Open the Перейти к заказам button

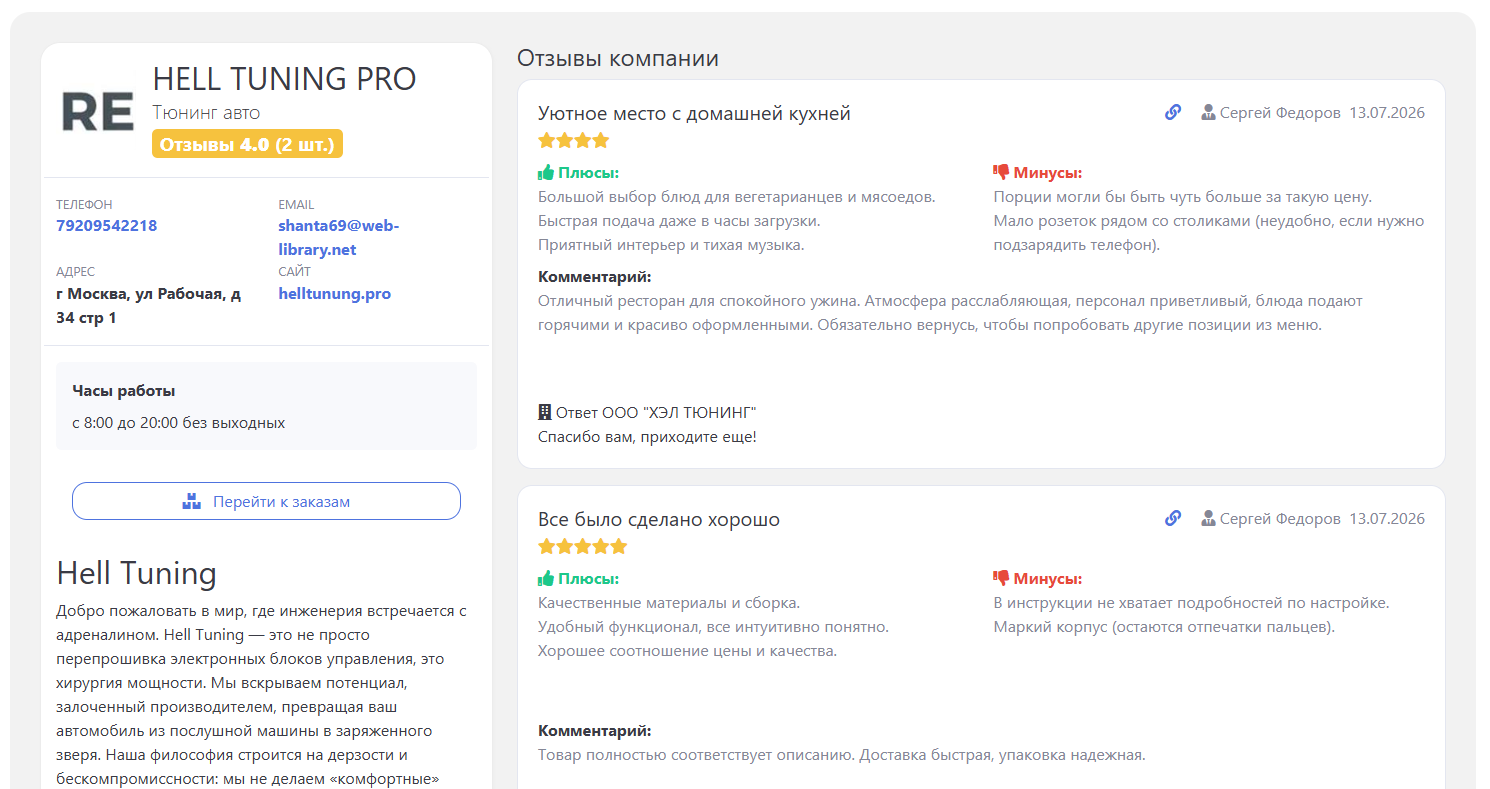[x=266, y=501]
